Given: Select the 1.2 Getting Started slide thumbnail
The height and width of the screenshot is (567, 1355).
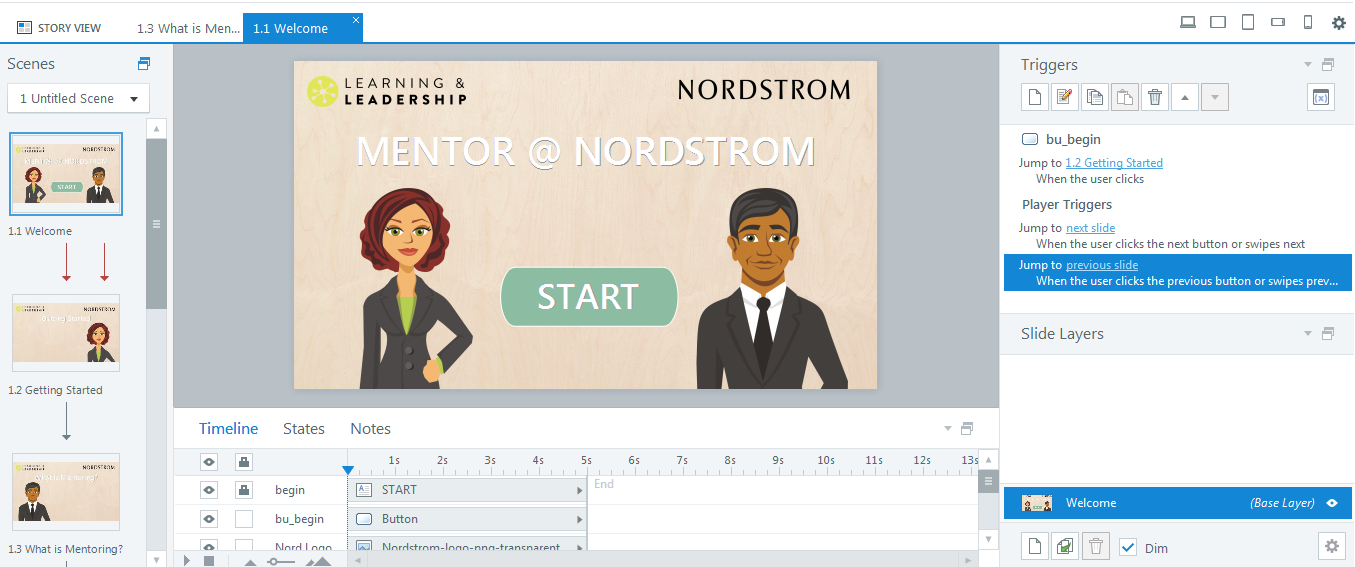Looking at the screenshot, I should 66,333.
